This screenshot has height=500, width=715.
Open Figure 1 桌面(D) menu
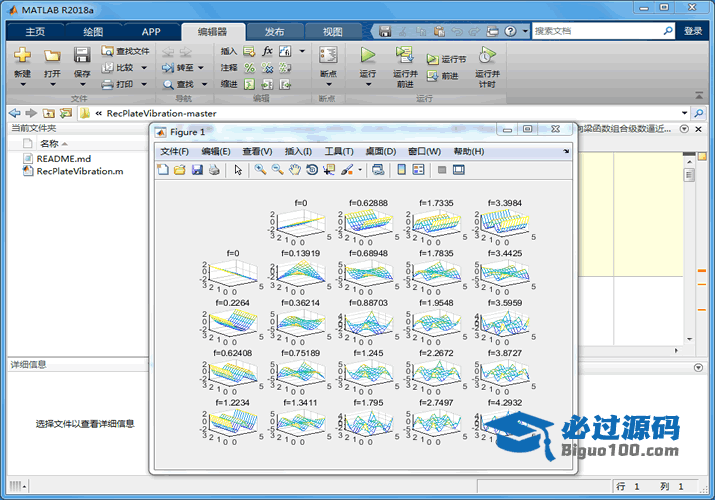point(381,151)
